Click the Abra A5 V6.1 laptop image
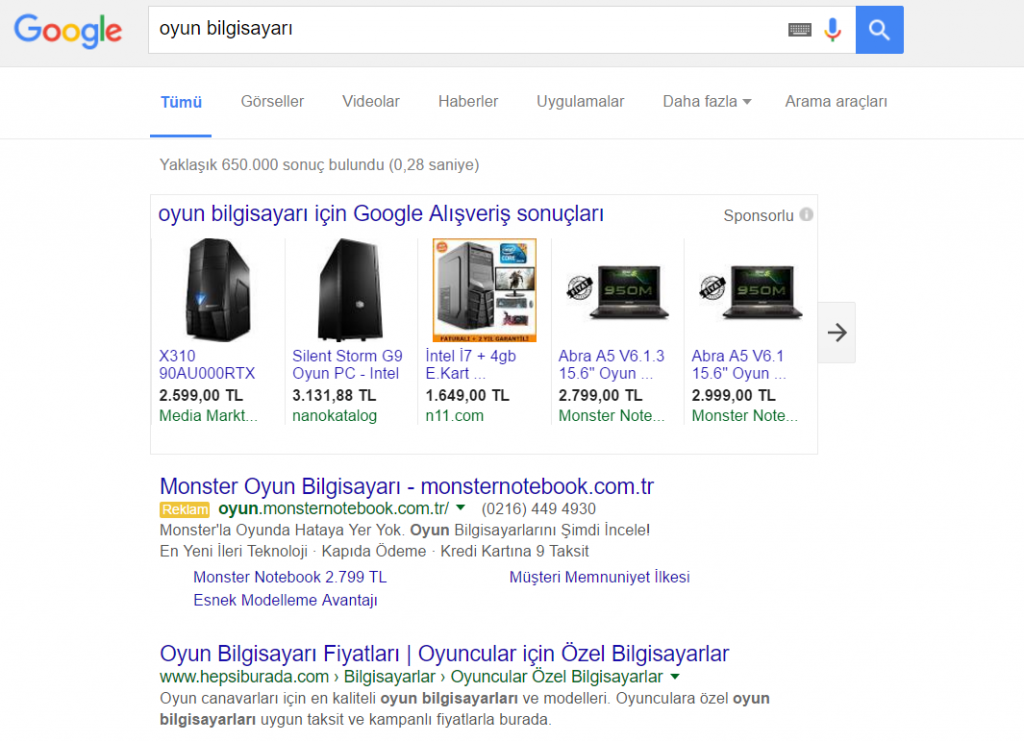This screenshot has height=742, width=1024. (751, 291)
